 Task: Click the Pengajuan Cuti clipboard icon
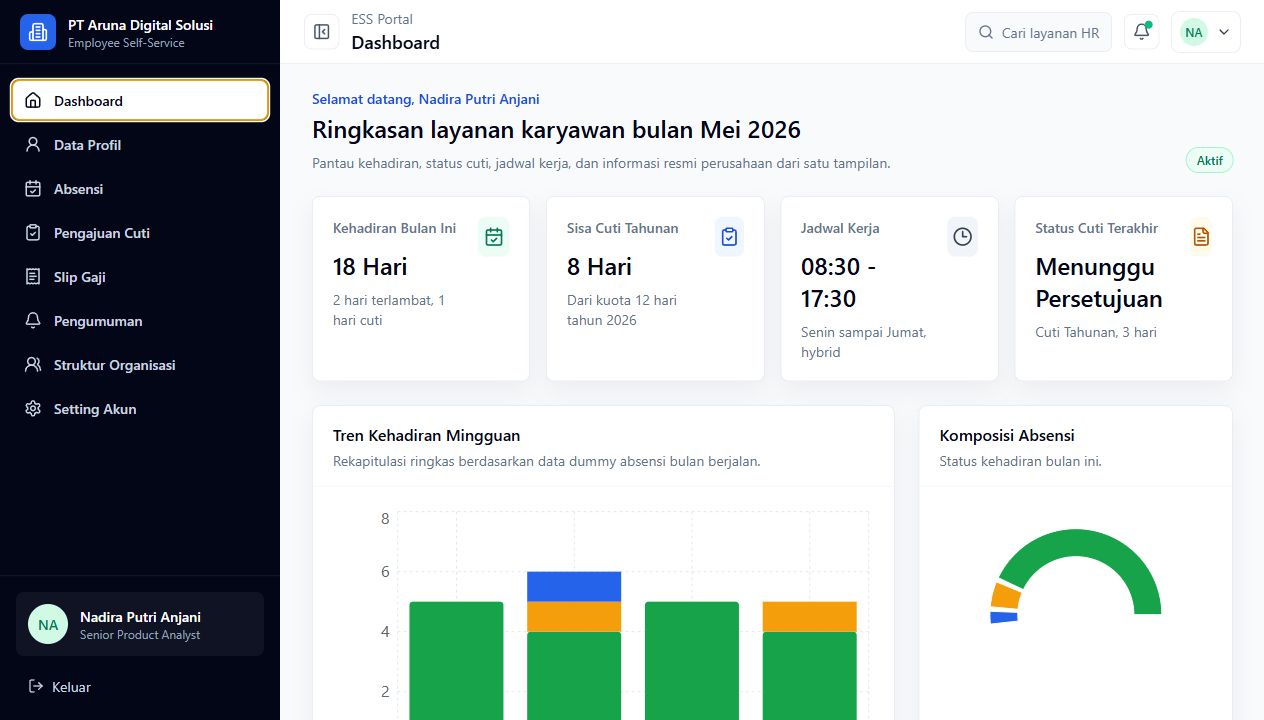point(33,233)
